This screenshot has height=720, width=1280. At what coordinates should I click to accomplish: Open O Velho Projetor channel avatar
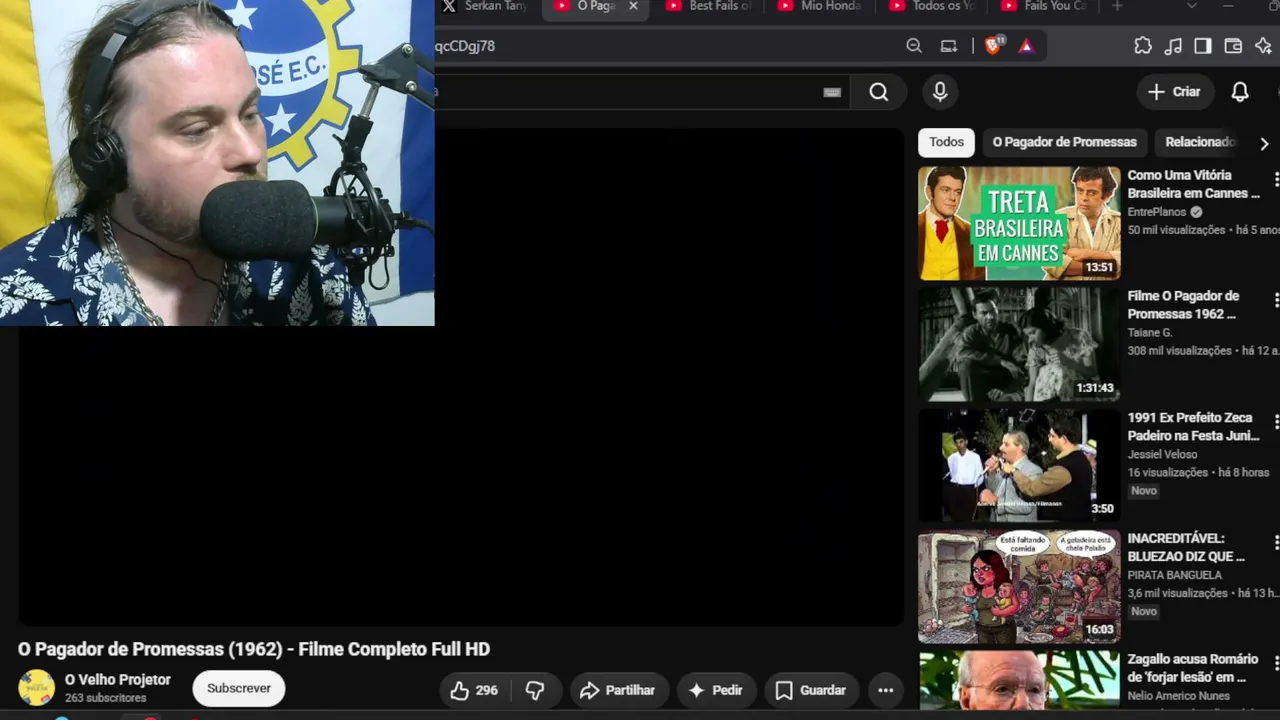[x=36, y=688]
